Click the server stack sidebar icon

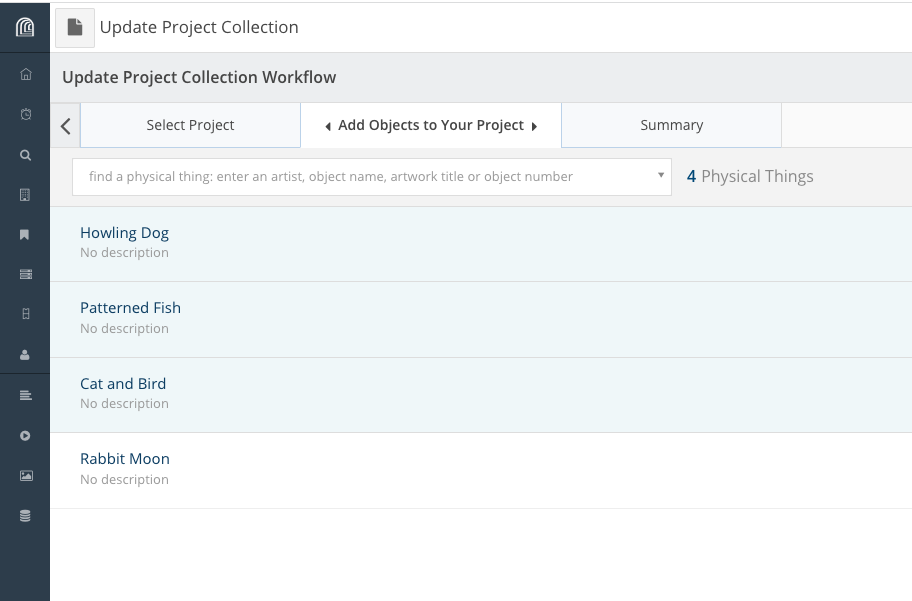coord(26,274)
